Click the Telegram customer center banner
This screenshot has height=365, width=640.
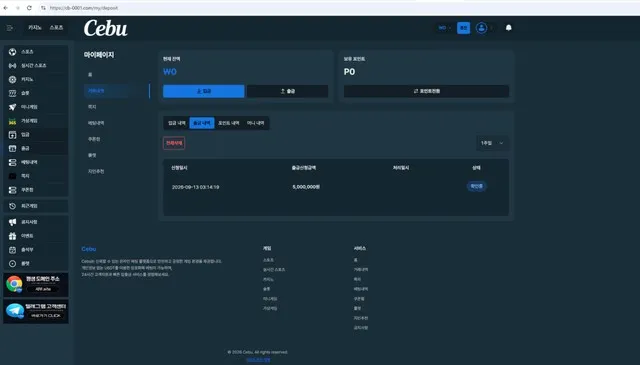[36, 312]
